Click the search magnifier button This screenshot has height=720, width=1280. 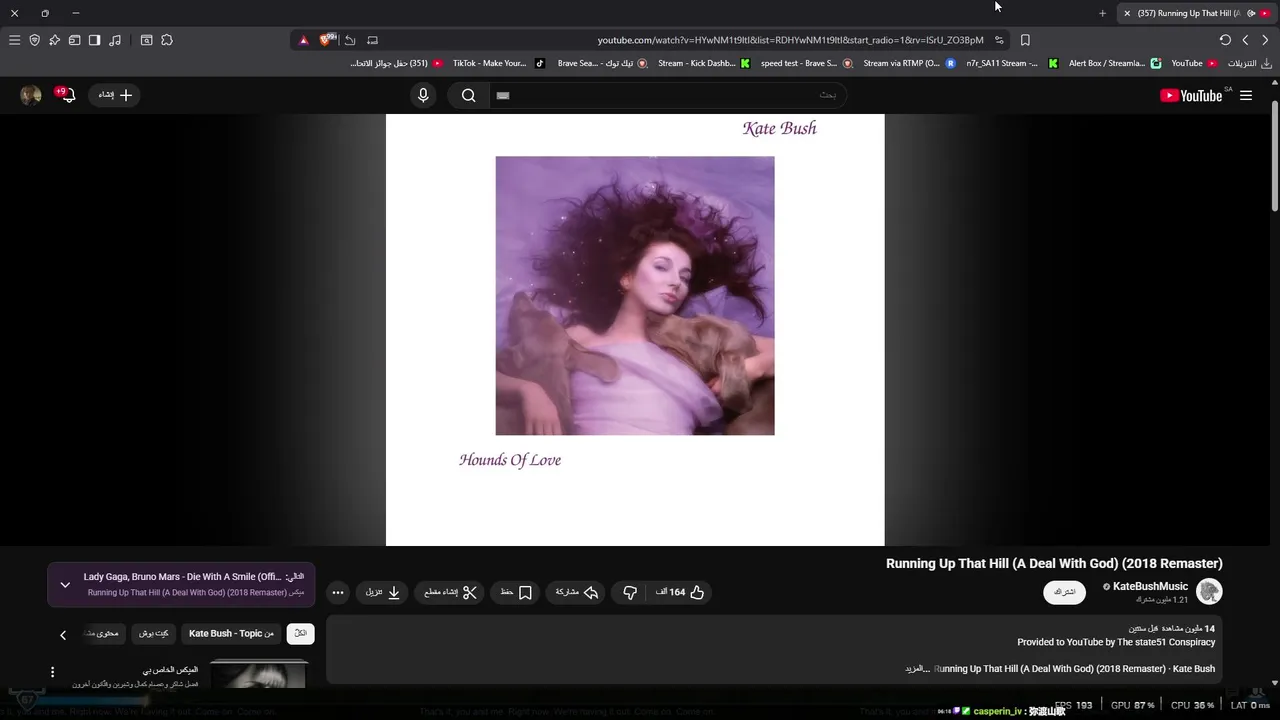tap(468, 95)
